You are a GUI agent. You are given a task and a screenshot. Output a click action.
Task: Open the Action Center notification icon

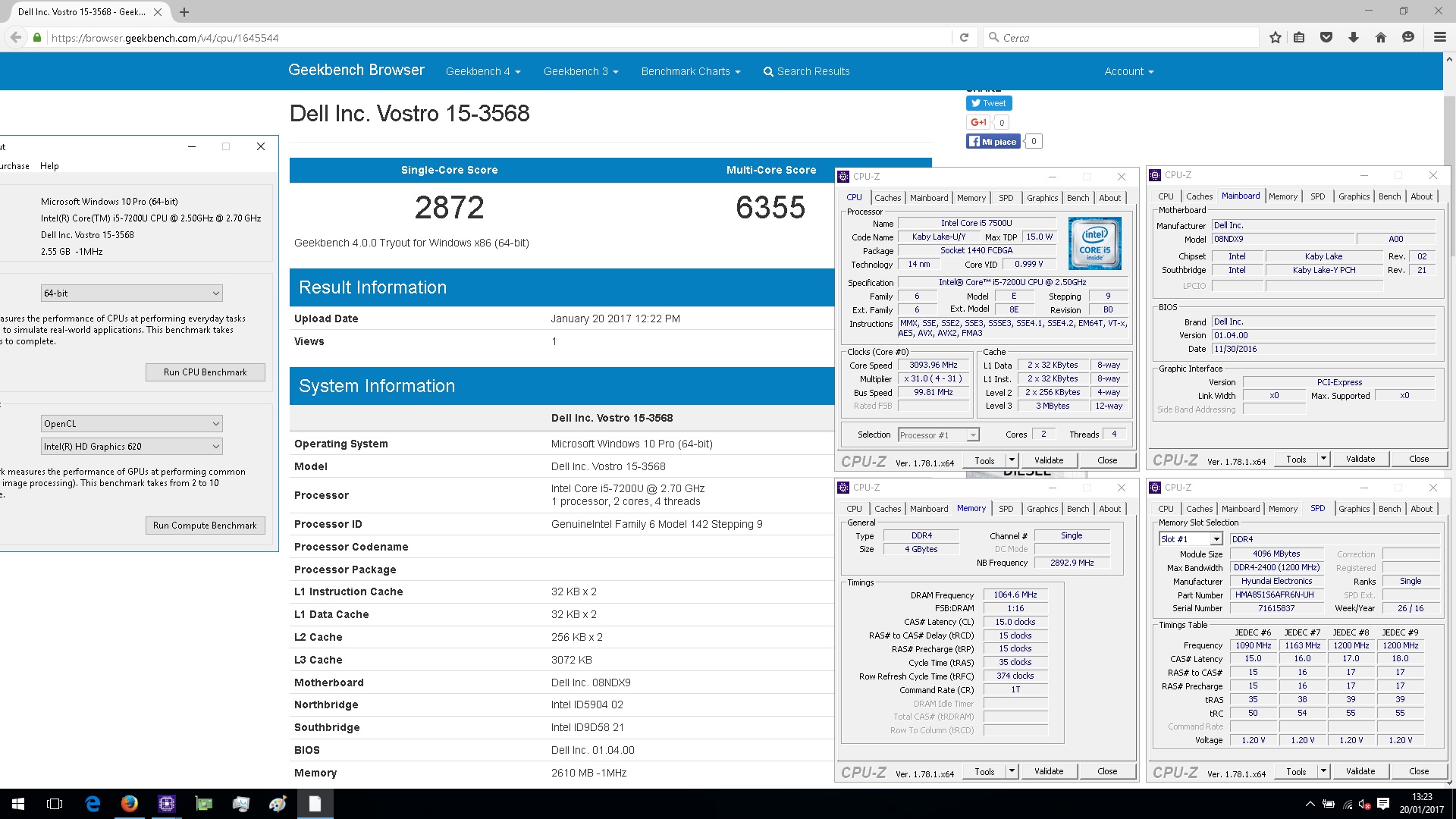point(1382,804)
